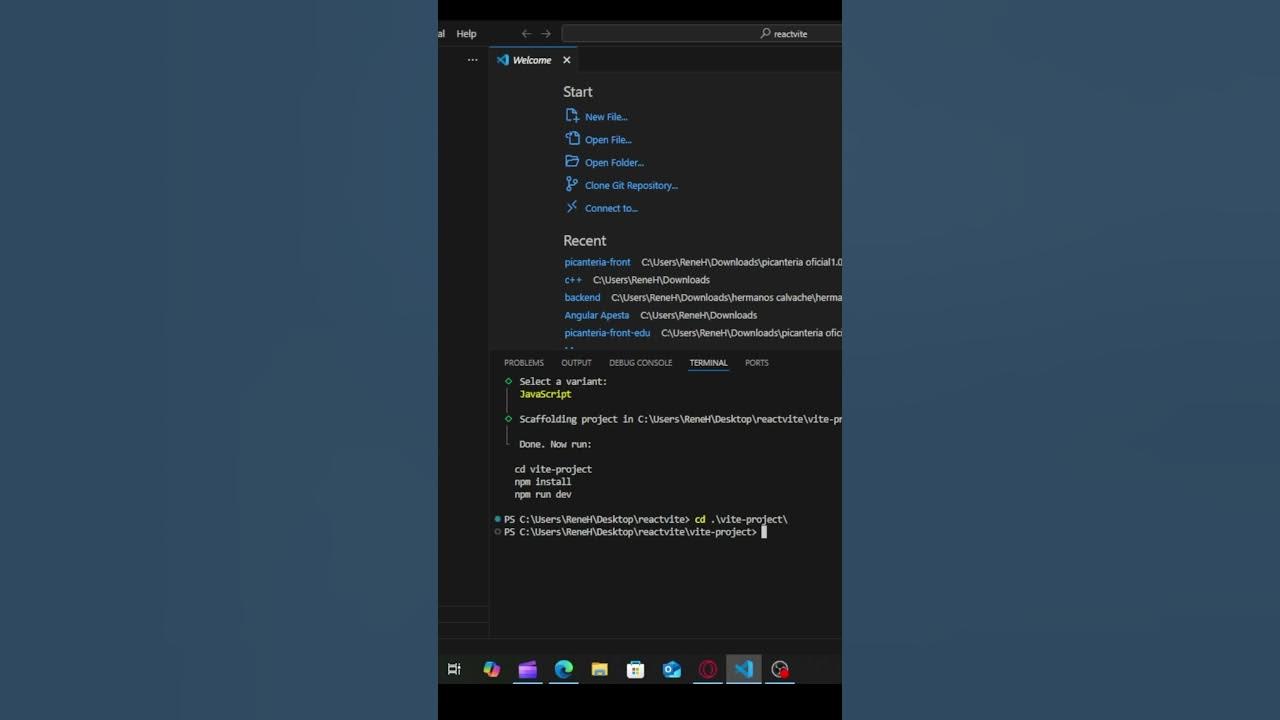The image size is (1280, 720).
Task: Open Microsoft Store from taskbar
Action: point(635,669)
